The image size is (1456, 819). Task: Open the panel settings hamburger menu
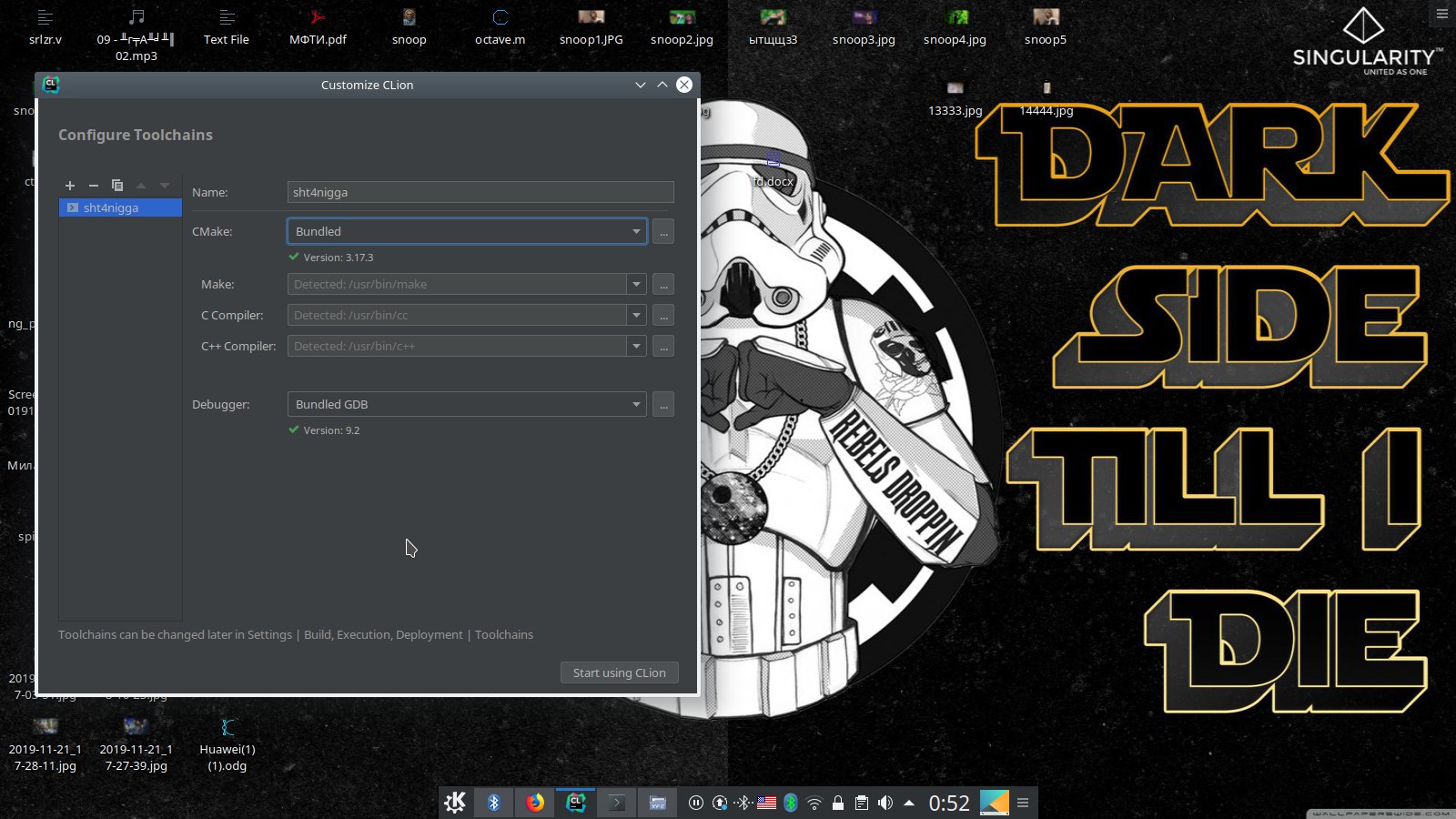tap(1023, 803)
